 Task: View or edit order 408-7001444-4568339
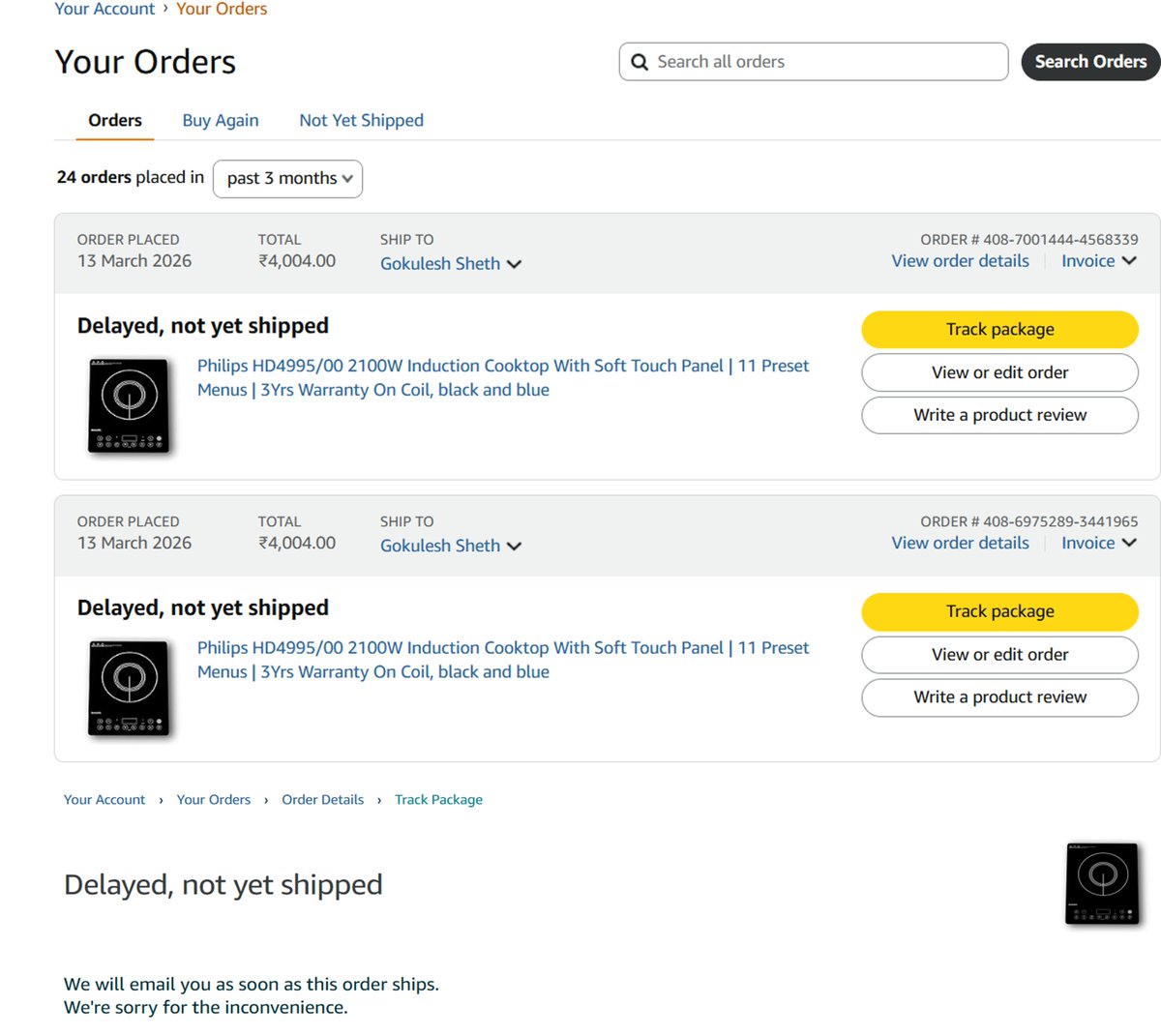coord(1000,372)
